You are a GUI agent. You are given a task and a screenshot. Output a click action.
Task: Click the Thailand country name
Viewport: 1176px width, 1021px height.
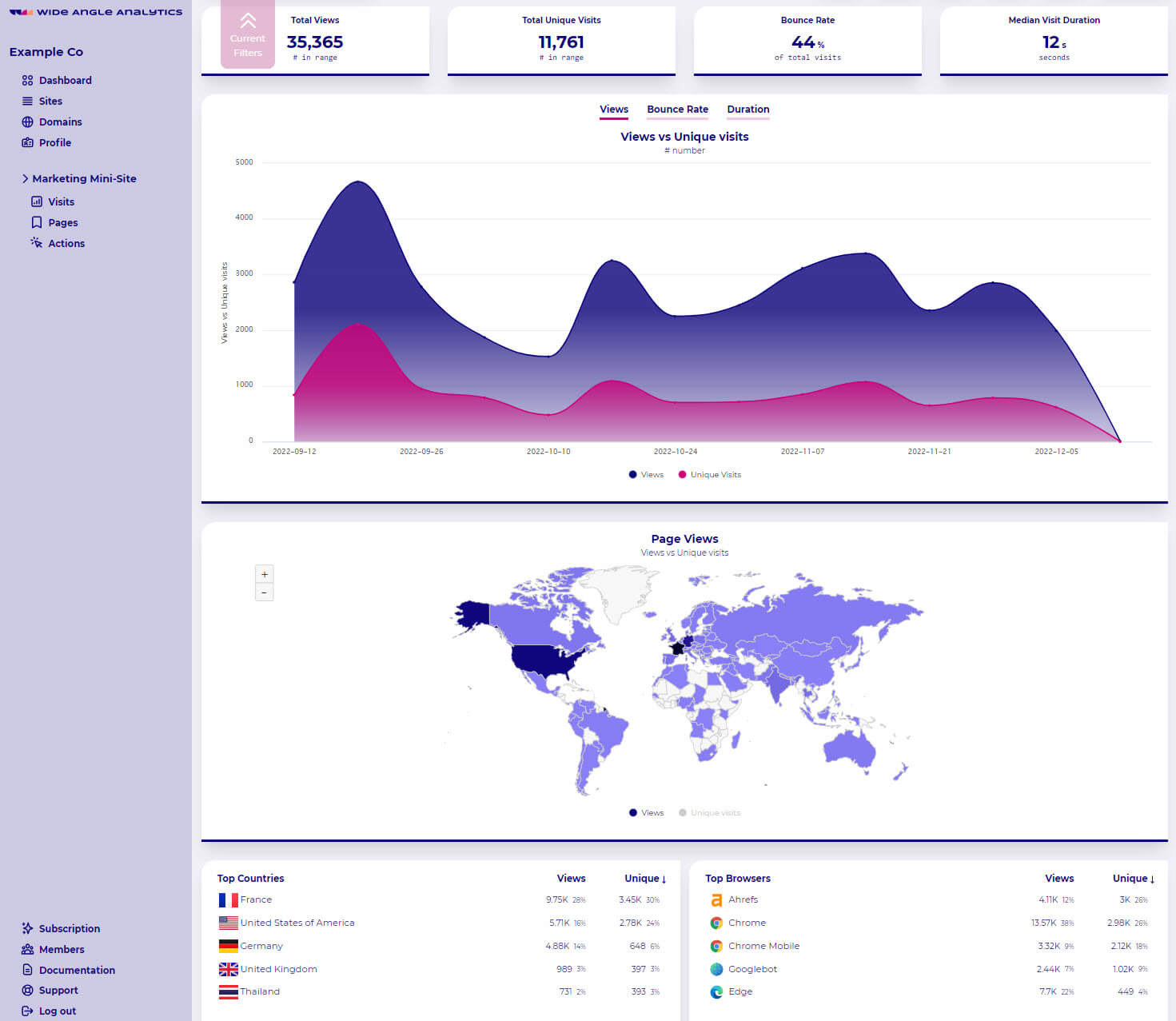pos(260,991)
